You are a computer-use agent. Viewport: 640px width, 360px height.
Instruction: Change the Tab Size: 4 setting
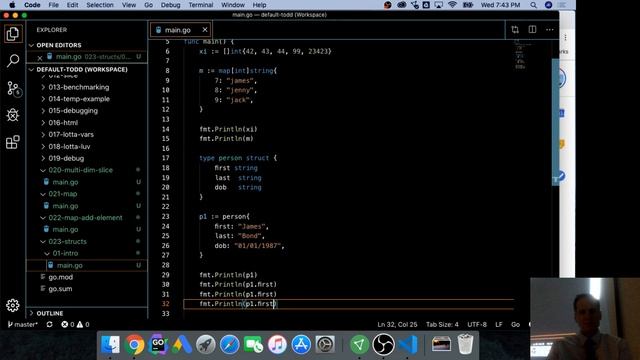pos(442,324)
